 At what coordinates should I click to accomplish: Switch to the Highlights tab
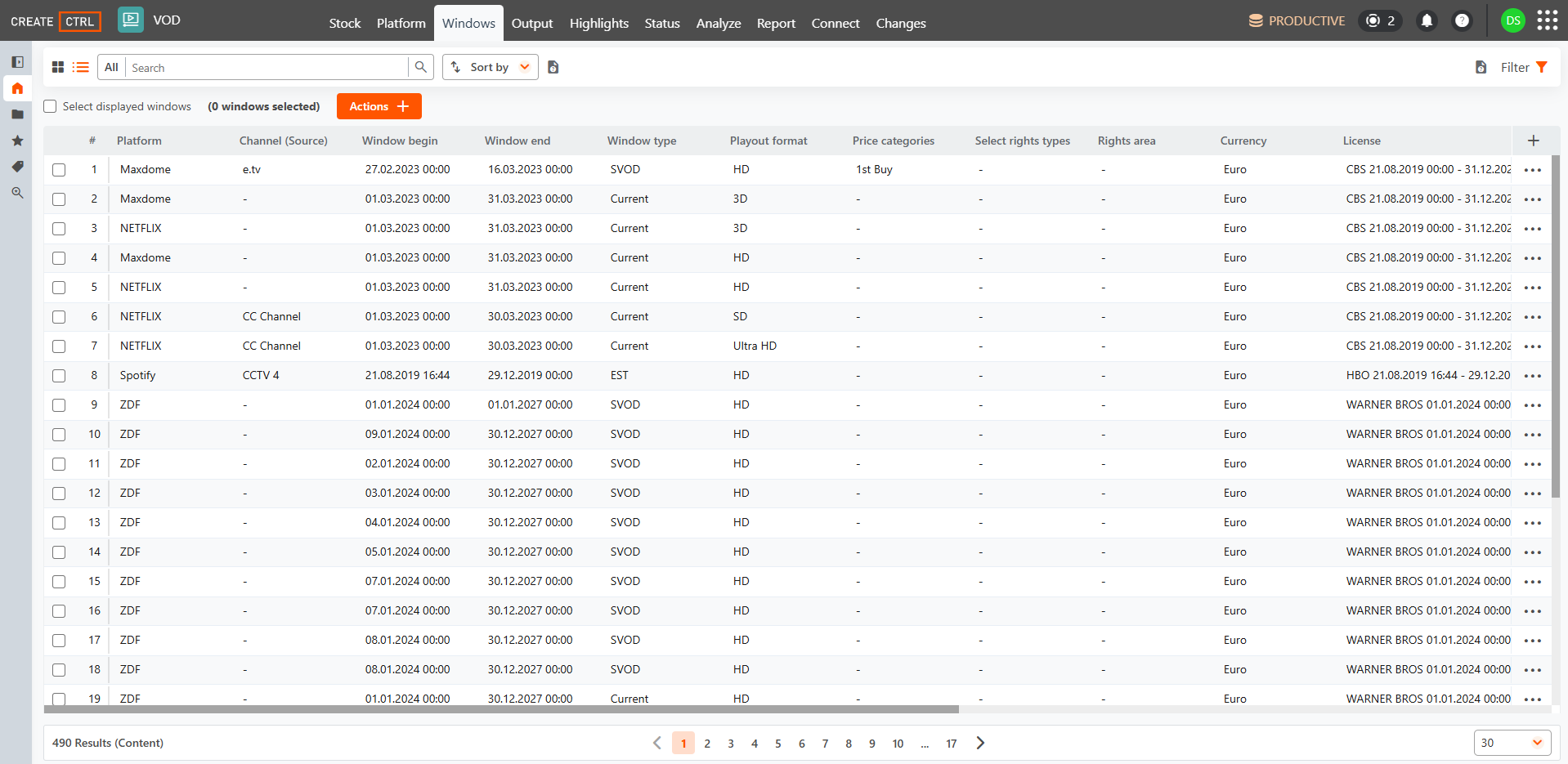(x=599, y=23)
